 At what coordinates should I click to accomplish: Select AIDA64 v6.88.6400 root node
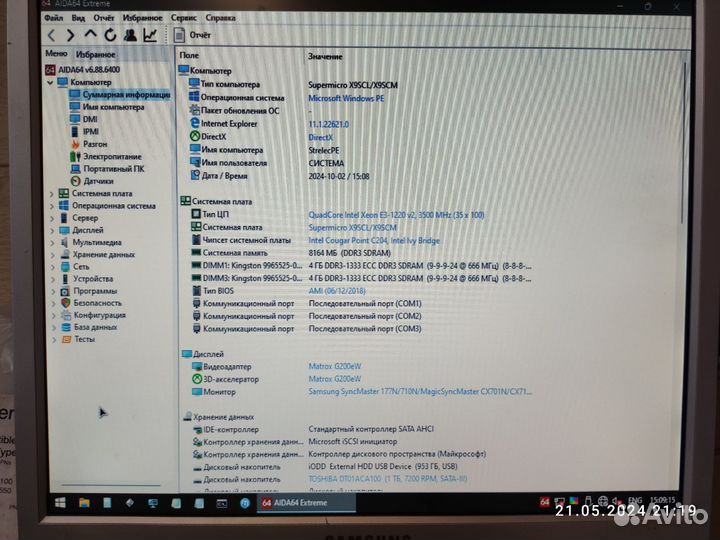click(x=83, y=70)
